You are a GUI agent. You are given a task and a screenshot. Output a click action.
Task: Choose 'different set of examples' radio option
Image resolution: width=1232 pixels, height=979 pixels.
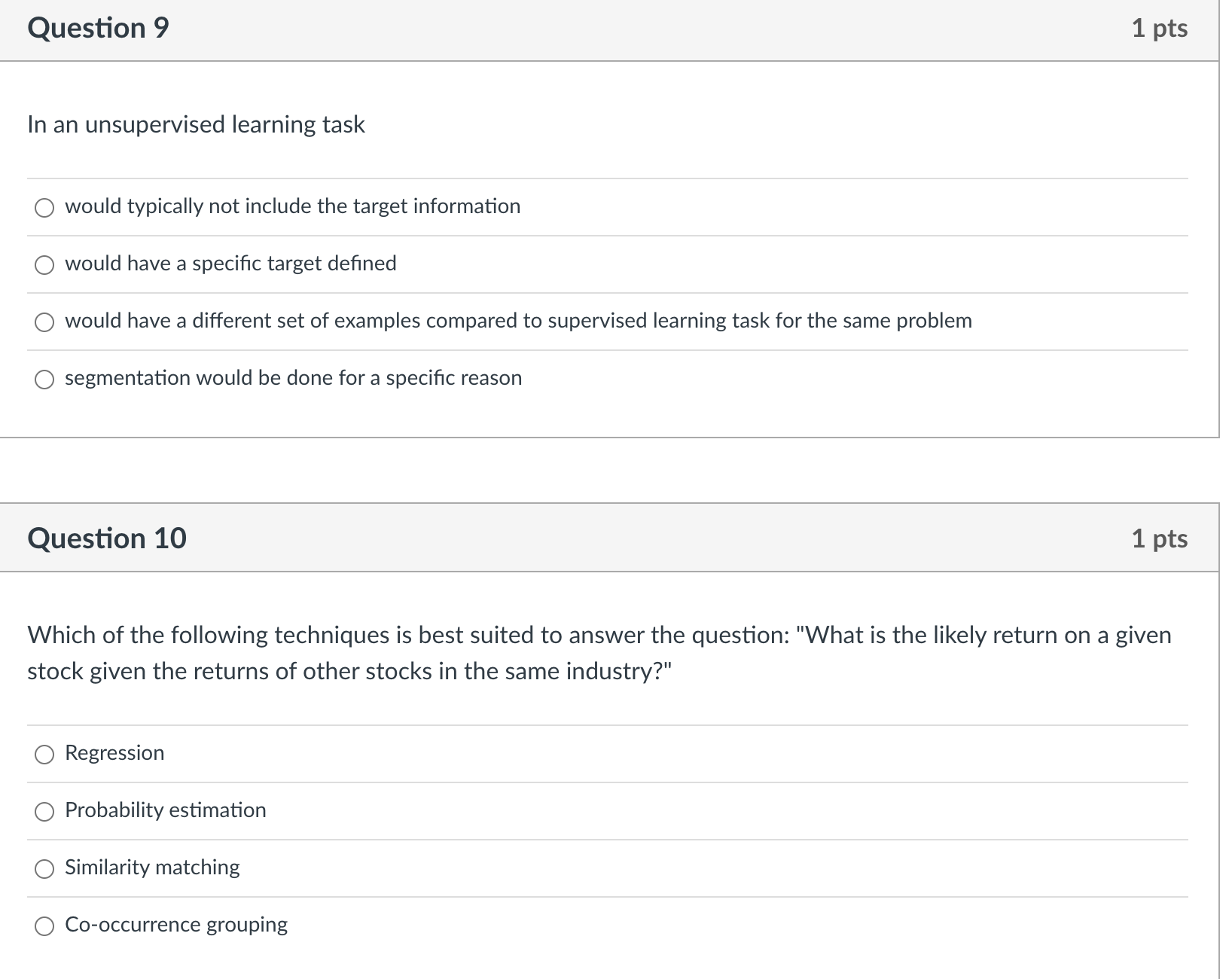pos(44,322)
